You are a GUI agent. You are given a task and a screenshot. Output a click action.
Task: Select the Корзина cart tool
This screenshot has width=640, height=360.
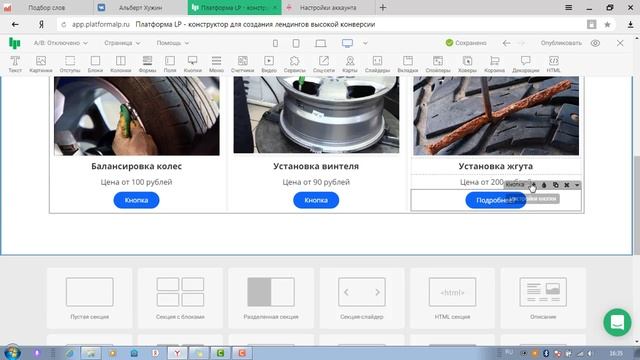pyautogui.click(x=495, y=64)
